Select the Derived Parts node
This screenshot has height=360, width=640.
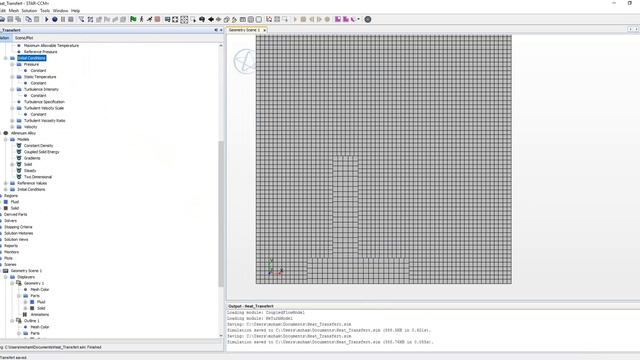tap(16, 214)
